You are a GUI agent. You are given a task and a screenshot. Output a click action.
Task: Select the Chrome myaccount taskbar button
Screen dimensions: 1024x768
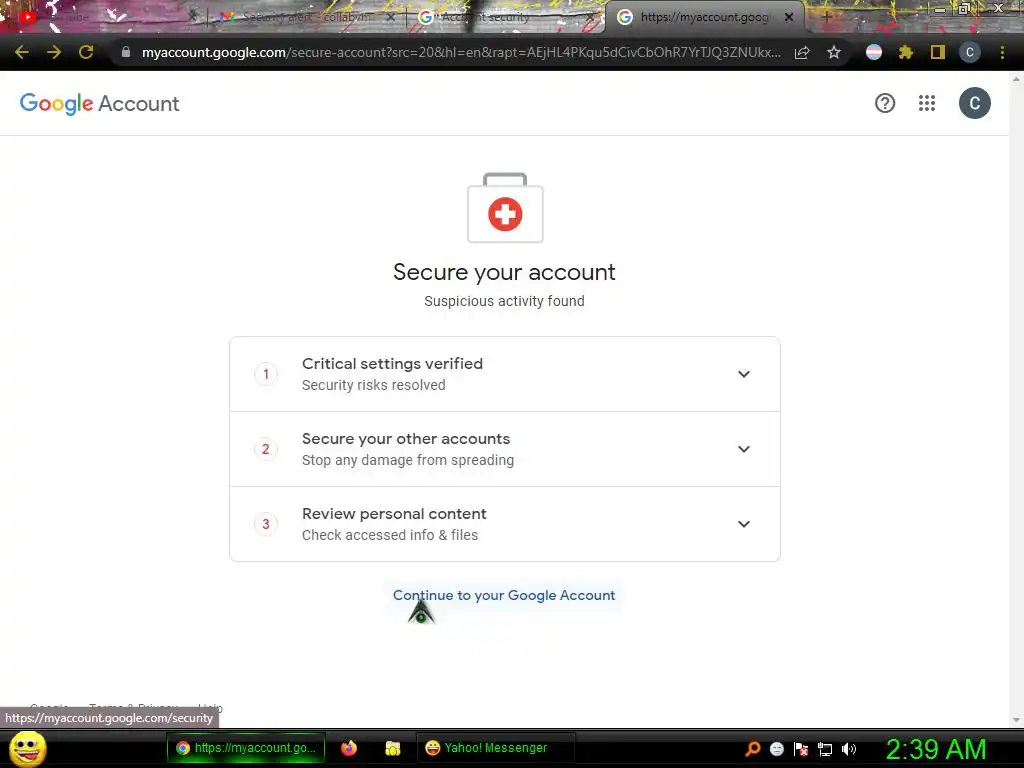tap(246, 748)
